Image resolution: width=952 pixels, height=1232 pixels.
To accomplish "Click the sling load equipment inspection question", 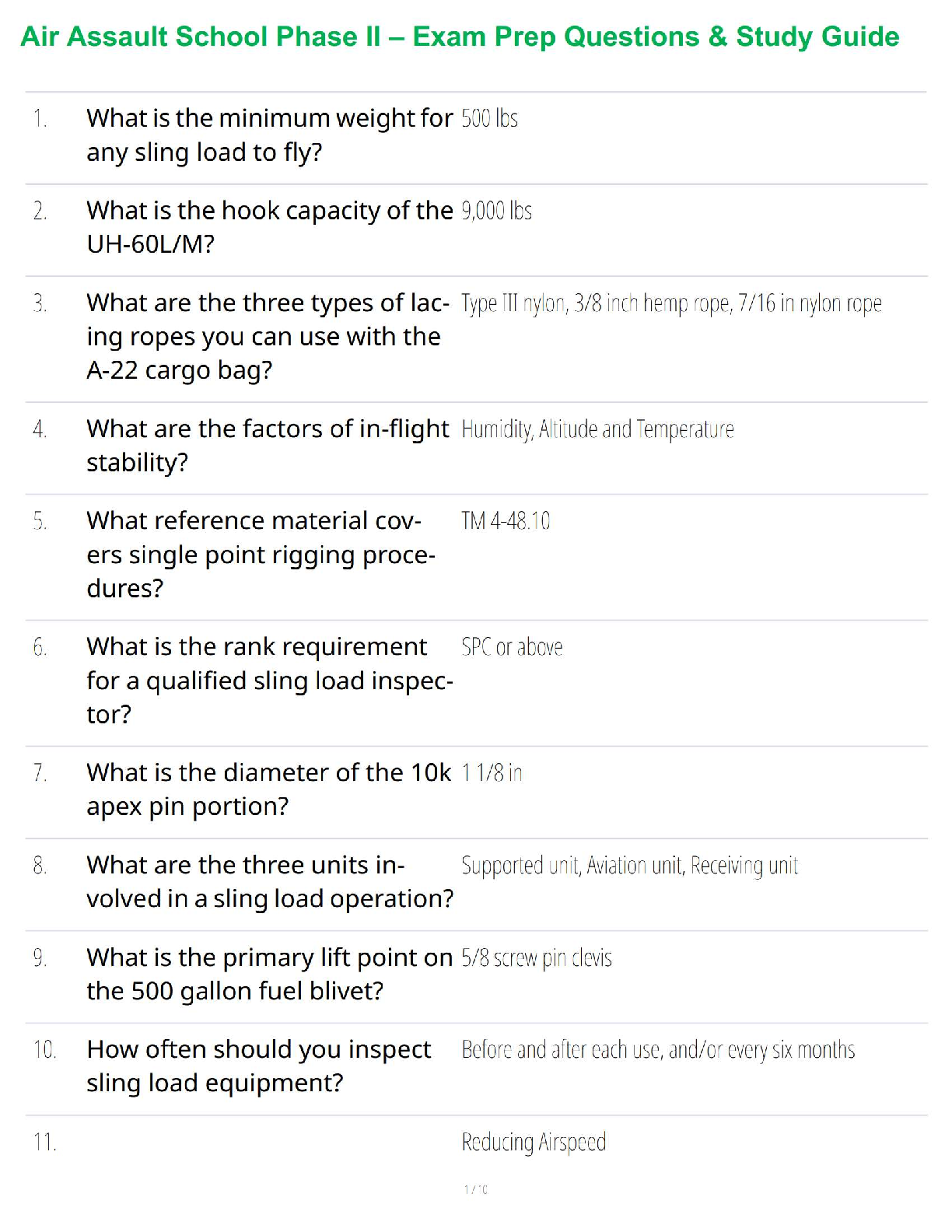I will 258,1066.
